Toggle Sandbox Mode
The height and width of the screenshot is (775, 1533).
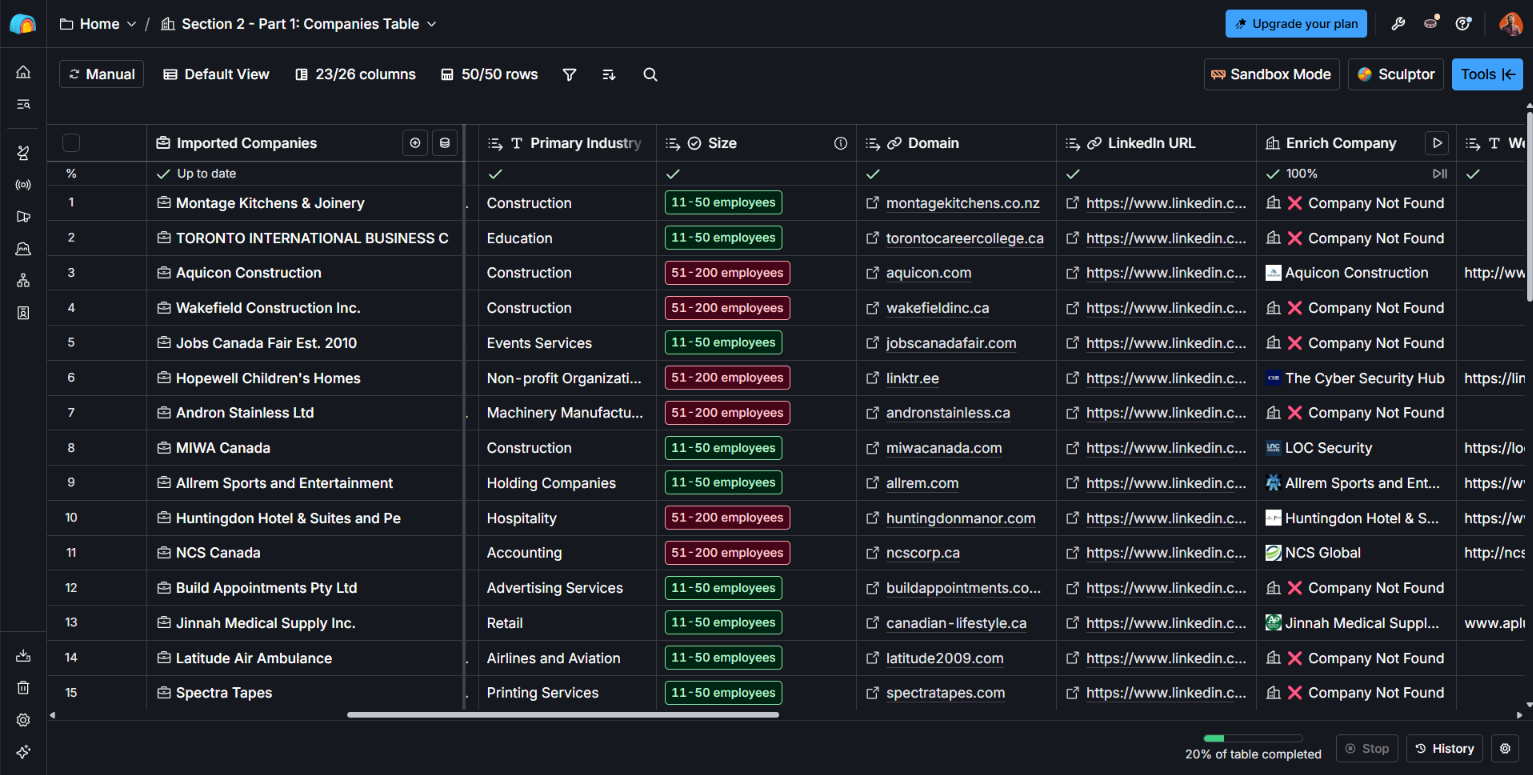tap(1271, 74)
